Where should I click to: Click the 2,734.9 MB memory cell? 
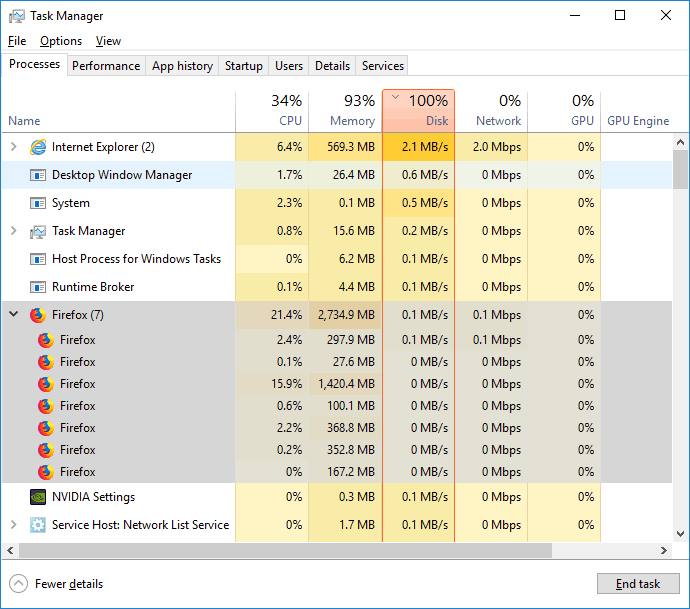point(345,315)
